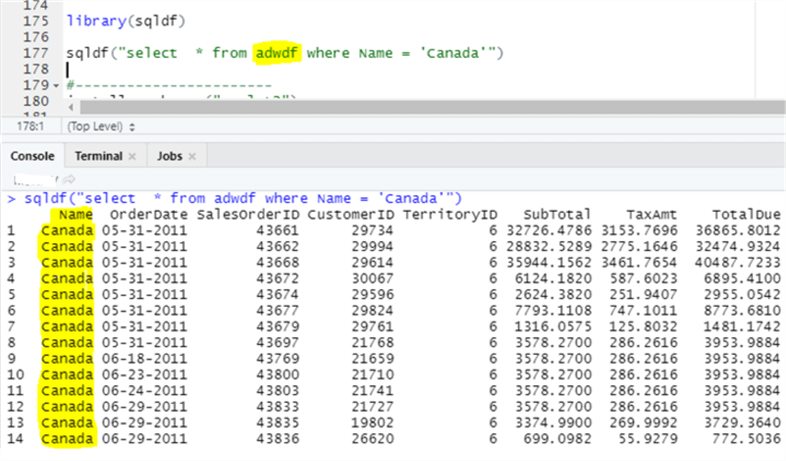Click the cursor position indicator 178:1

pos(31,126)
